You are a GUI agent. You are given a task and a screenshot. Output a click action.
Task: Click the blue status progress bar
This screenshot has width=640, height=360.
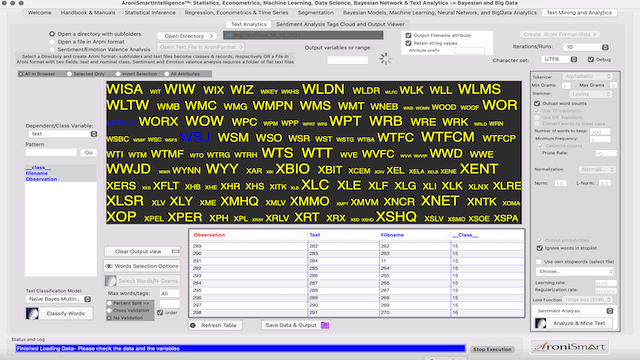point(240,349)
